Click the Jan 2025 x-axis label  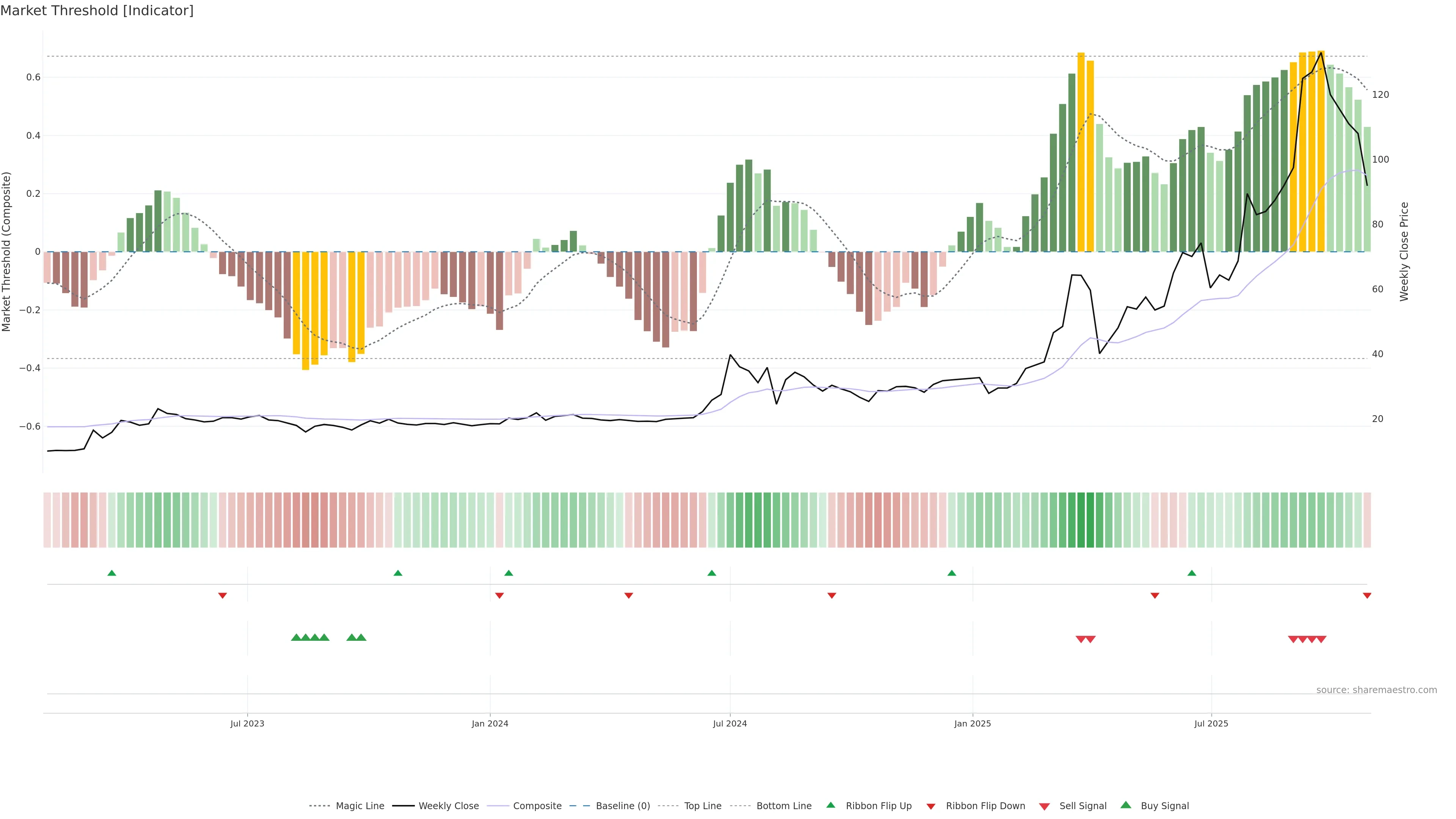point(972,723)
